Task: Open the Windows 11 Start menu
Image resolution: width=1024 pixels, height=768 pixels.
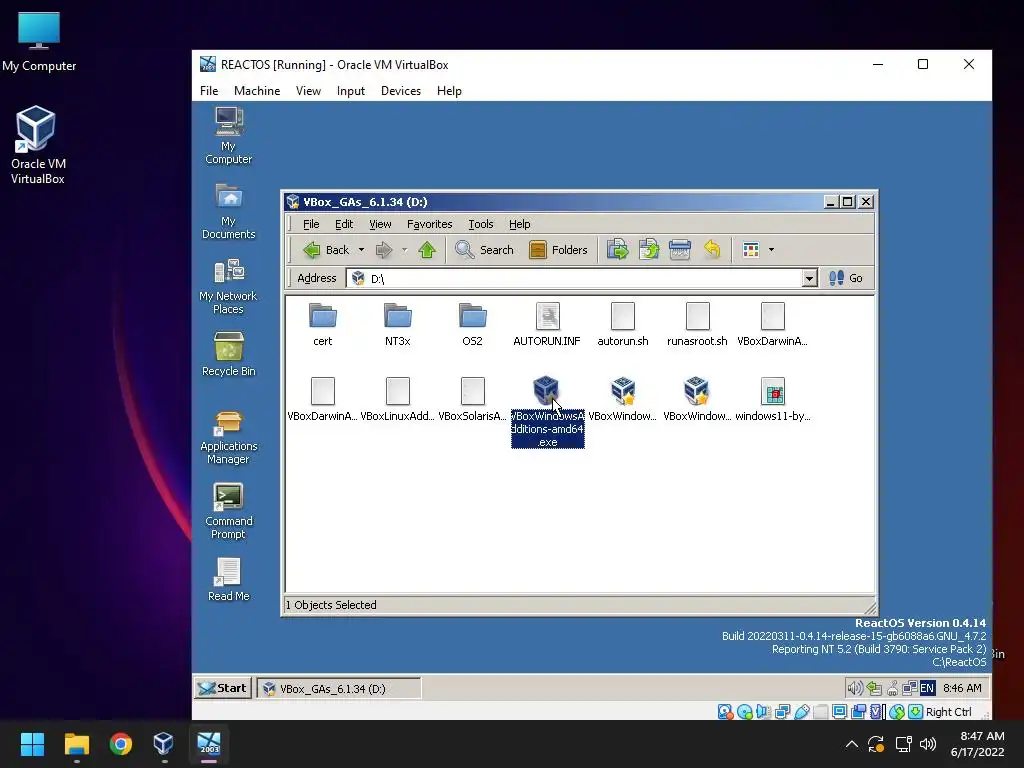Action: pos(32,744)
